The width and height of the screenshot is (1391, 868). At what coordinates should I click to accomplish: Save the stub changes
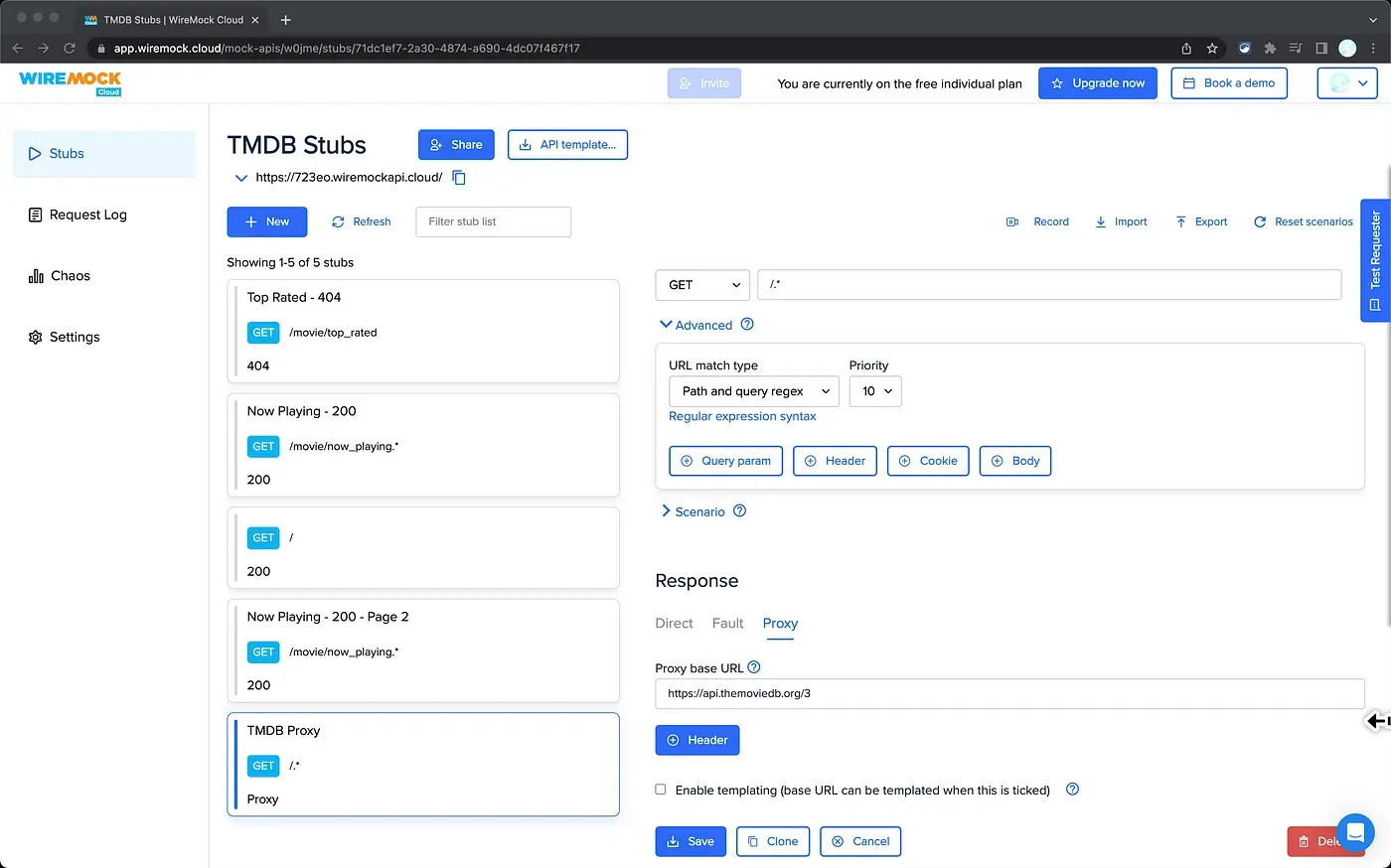point(691,841)
